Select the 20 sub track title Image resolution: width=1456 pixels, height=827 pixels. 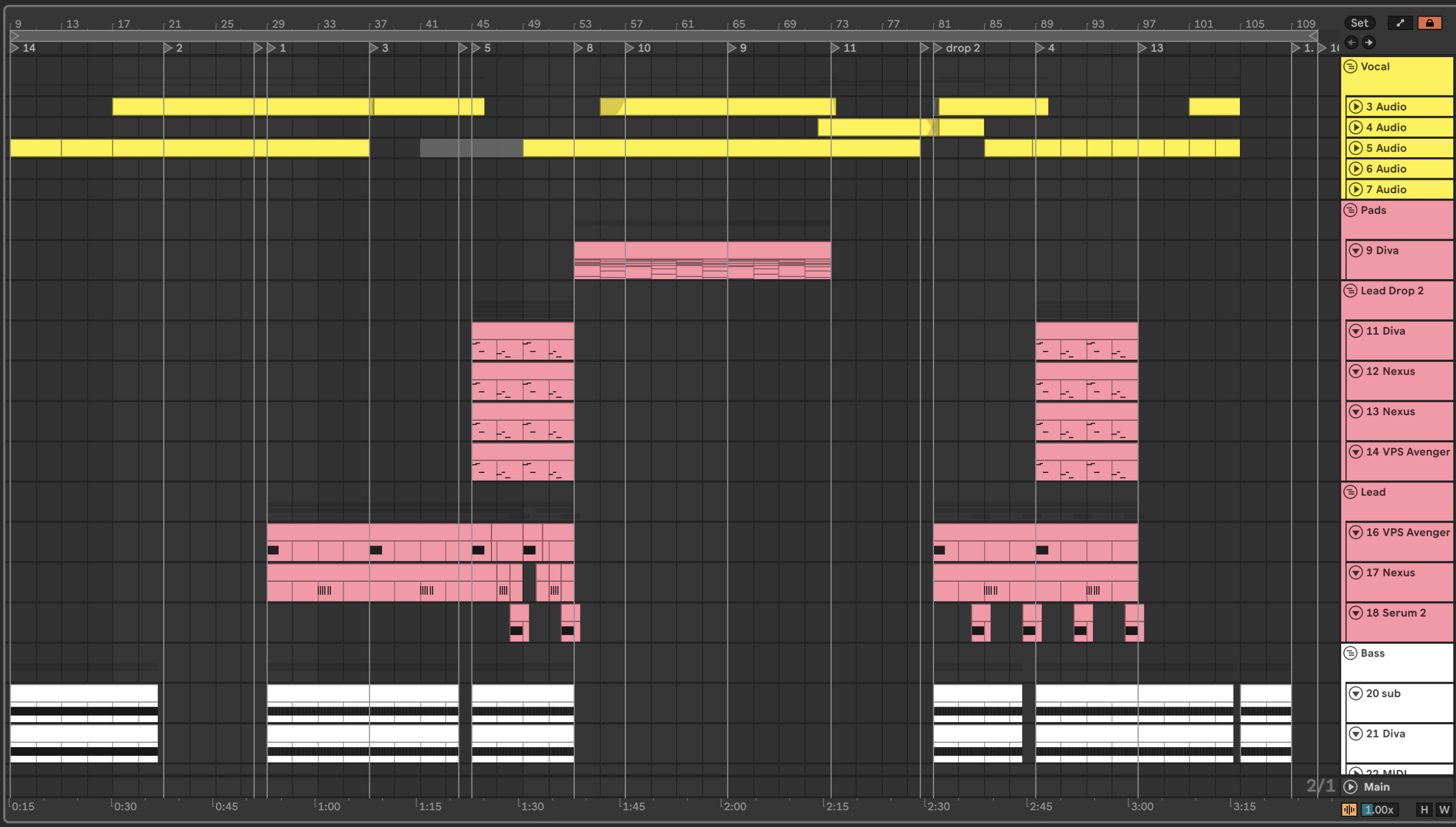tap(1383, 694)
